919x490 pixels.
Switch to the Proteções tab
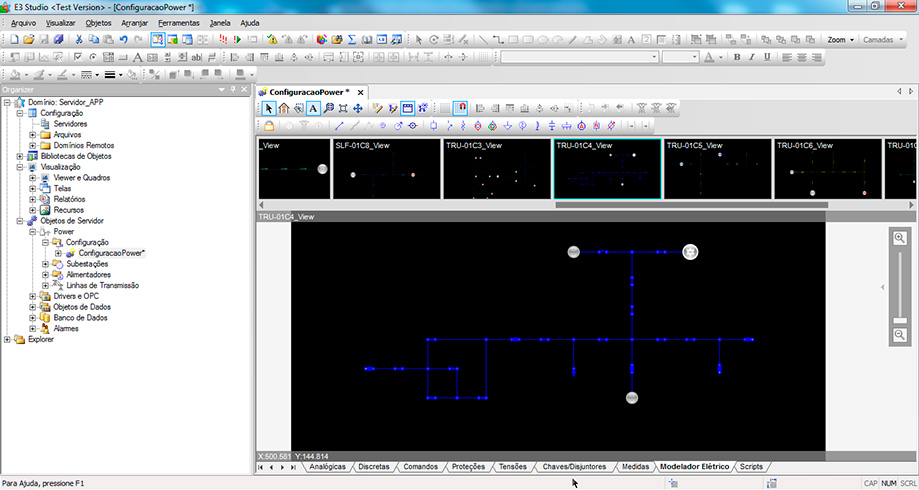tap(468, 467)
